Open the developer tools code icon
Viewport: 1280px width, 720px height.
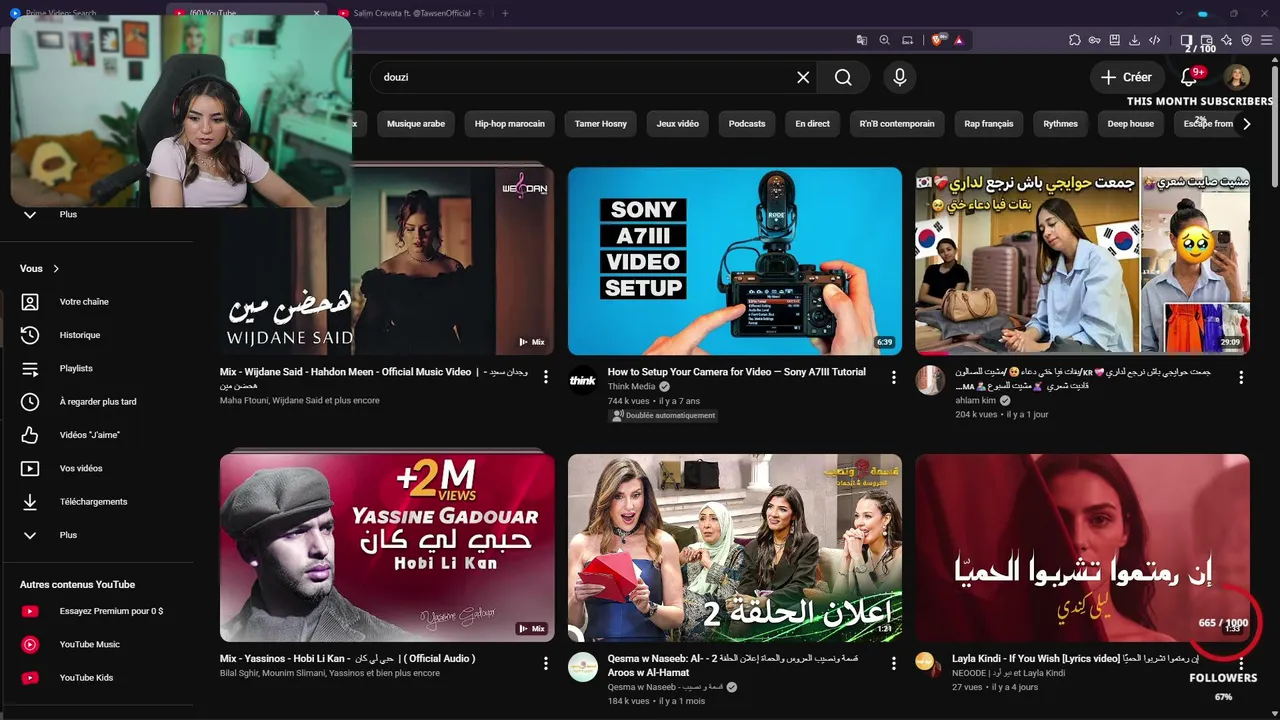click(x=1155, y=40)
